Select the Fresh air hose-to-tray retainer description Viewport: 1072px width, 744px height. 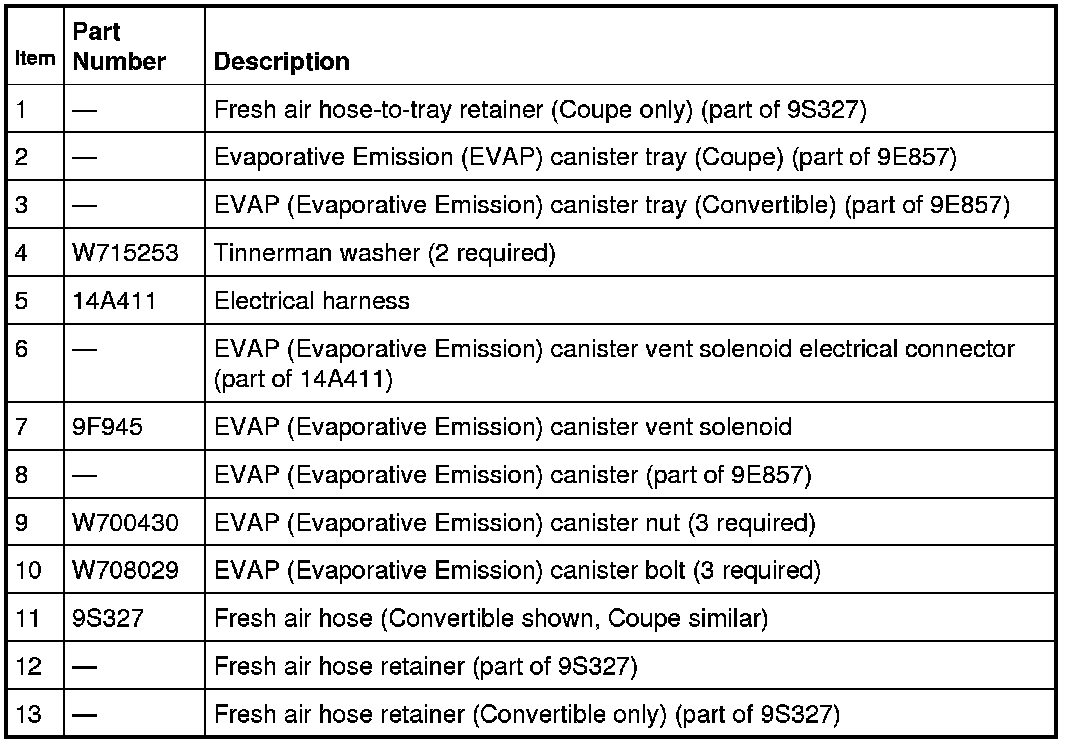540,109
